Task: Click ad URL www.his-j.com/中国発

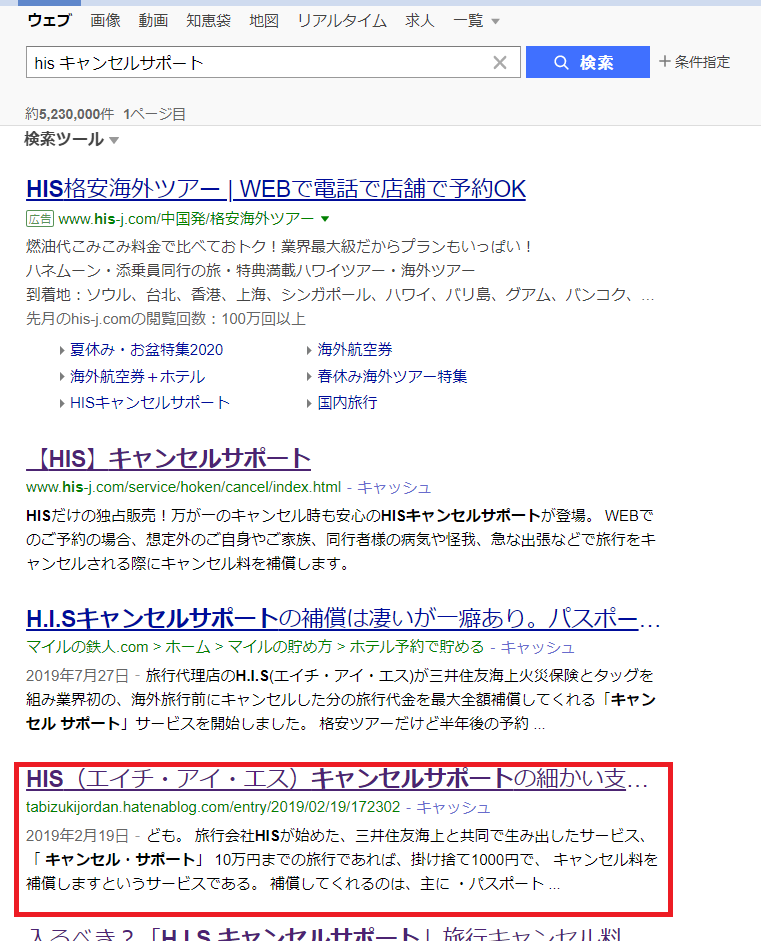Action: 186,219
